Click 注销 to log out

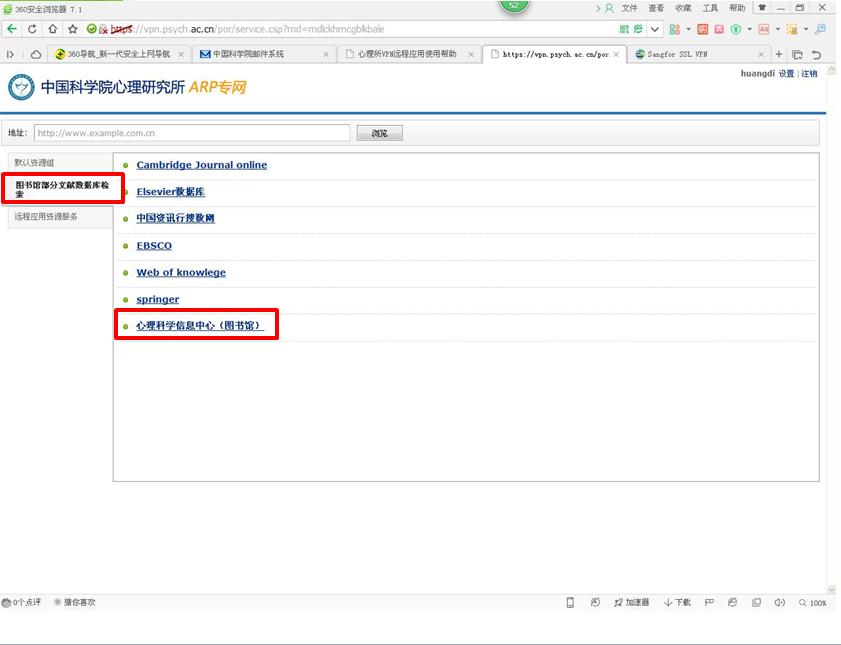pyautogui.click(x=809, y=73)
